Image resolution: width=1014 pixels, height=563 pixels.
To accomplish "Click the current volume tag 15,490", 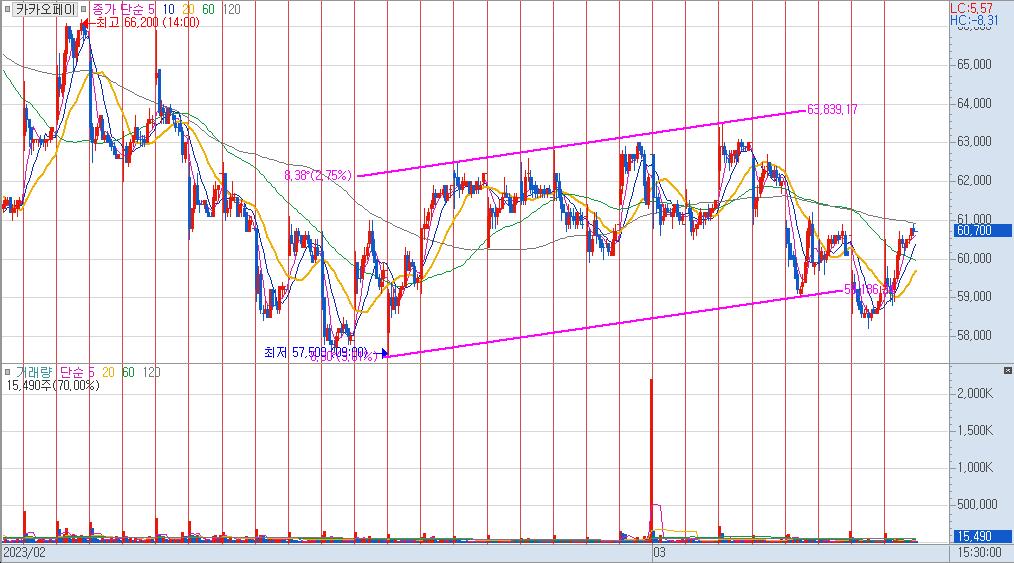I will pyautogui.click(x=983, y=536).
